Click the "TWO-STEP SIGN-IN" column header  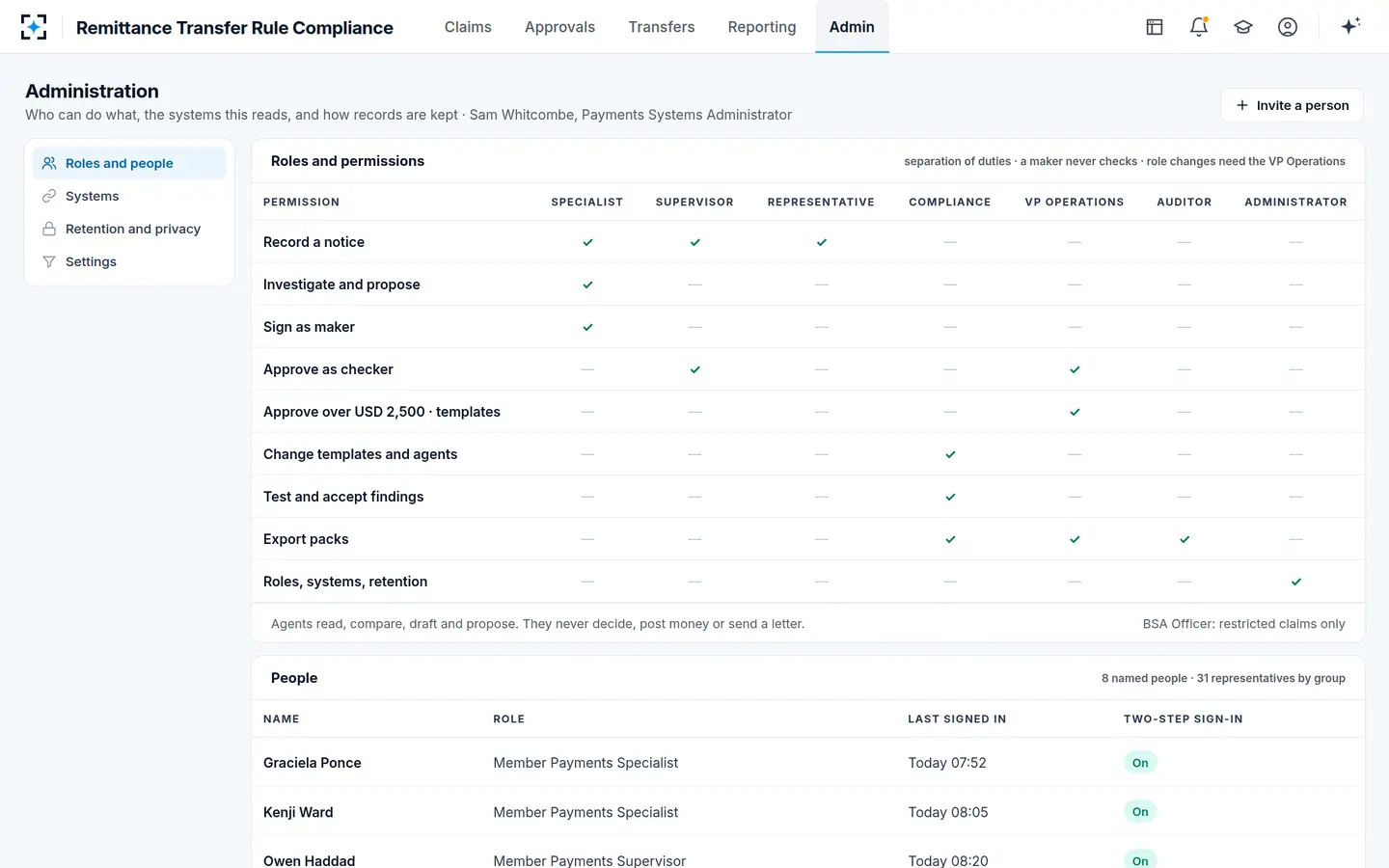(x=1184, y=719)
